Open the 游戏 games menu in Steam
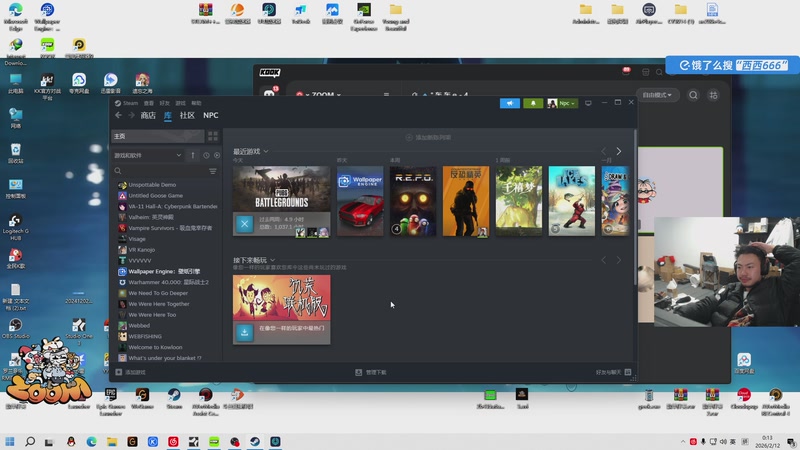 coord(181,103)
